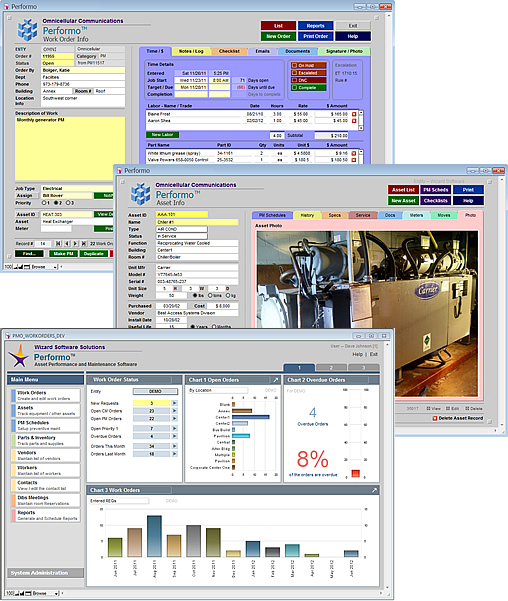Select weight unit lbs radio

coord(194,296)
